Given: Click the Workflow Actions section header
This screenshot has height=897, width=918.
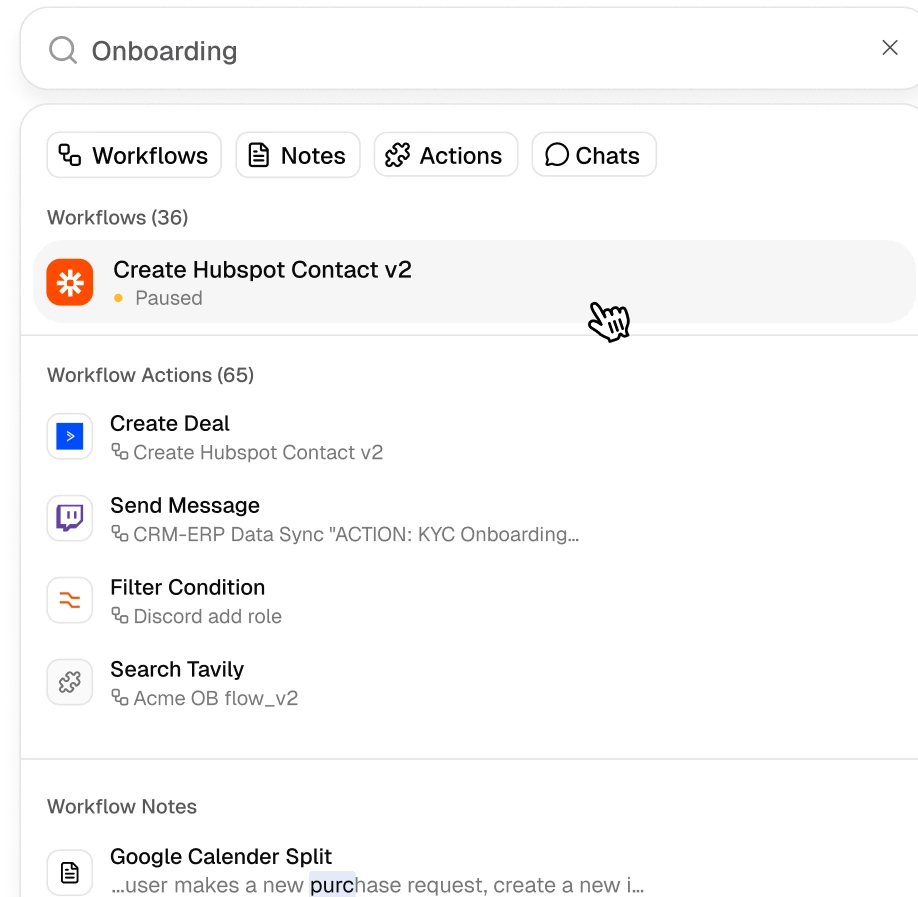Looking at the screenshot, I should 150,375.
